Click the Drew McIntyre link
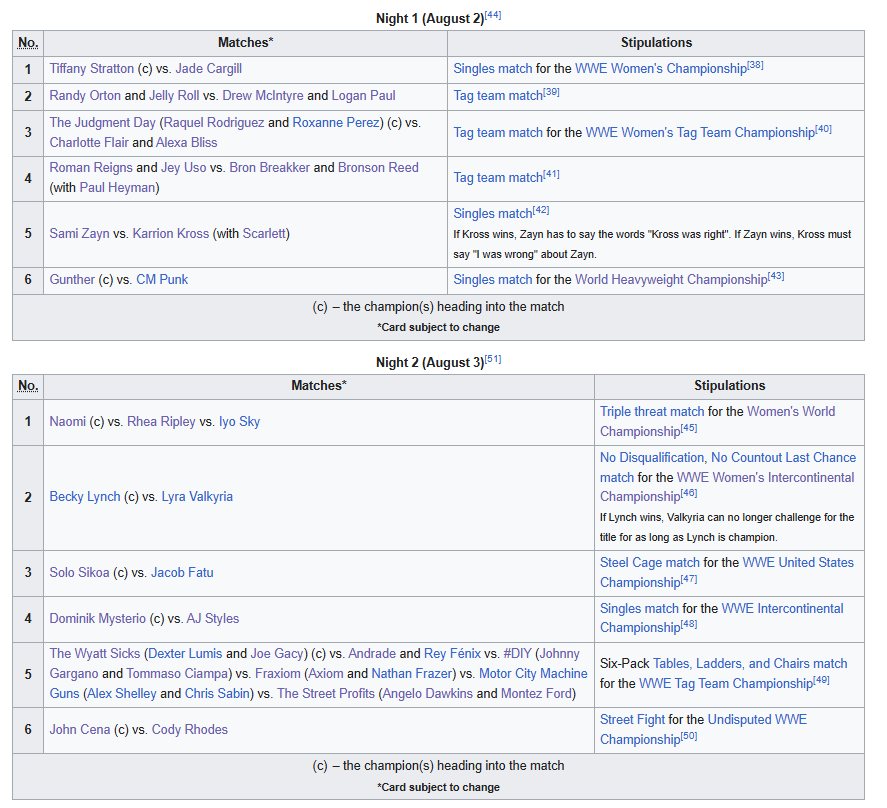 262,96
